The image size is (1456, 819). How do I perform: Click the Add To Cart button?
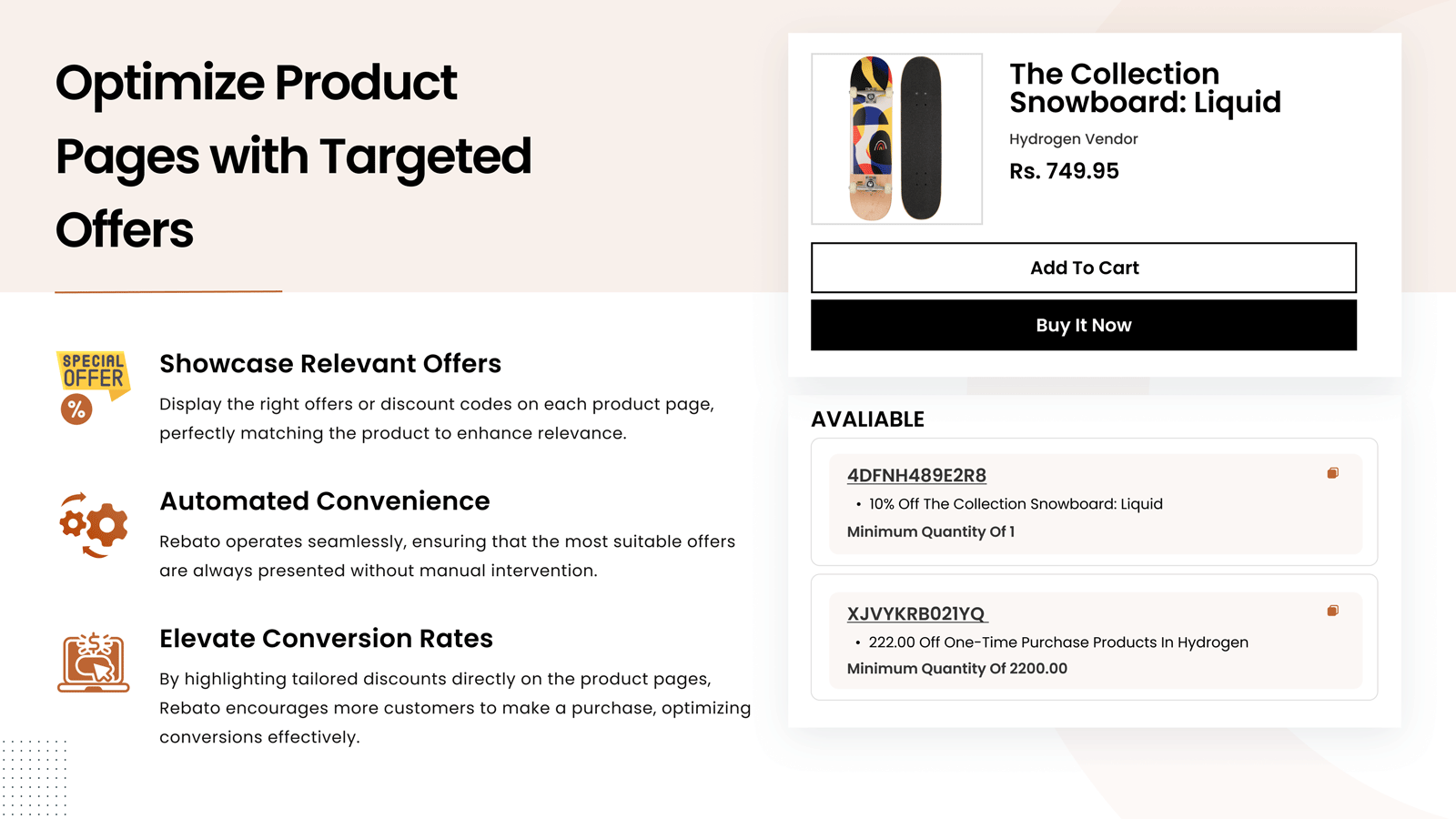(1084, 268)
